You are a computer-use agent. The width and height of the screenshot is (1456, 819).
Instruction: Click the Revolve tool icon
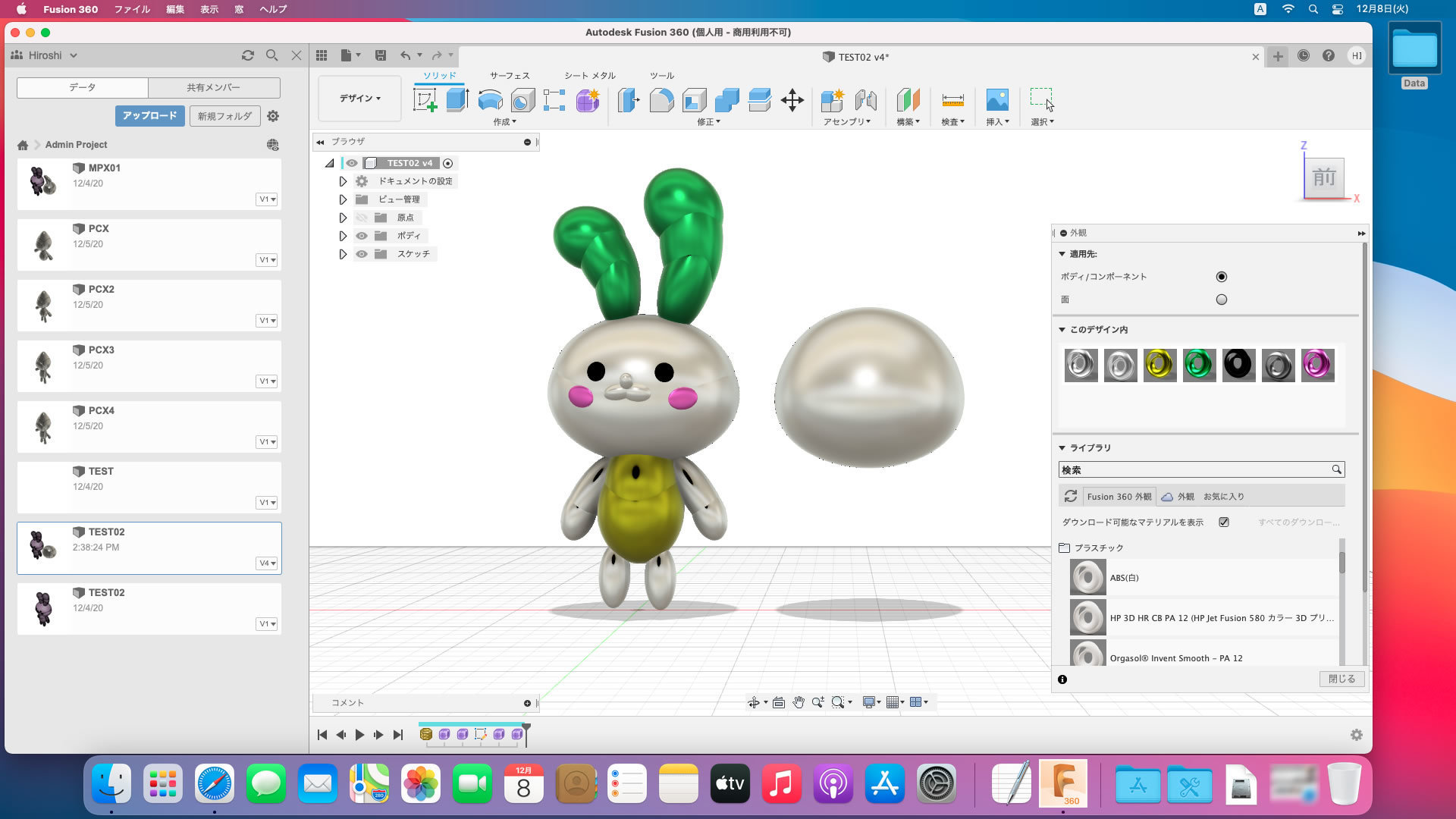coord(490,99)
